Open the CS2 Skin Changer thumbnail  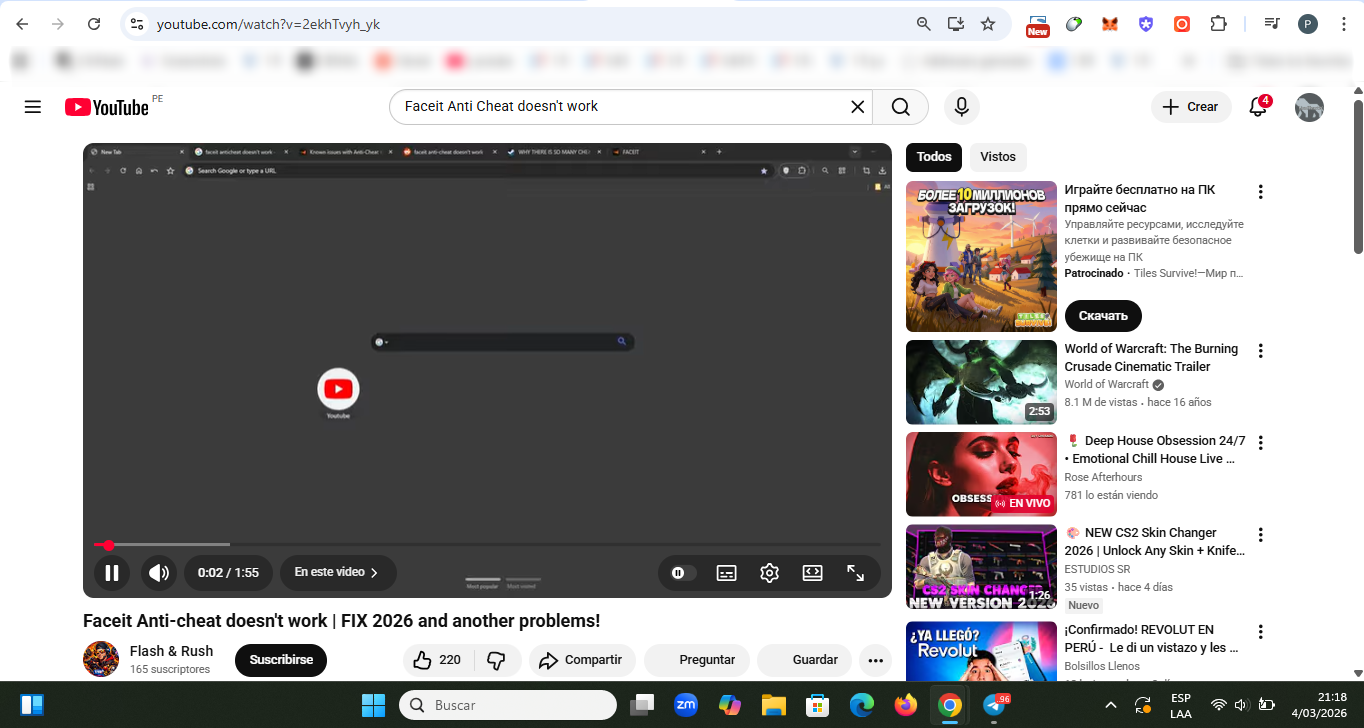981,567
